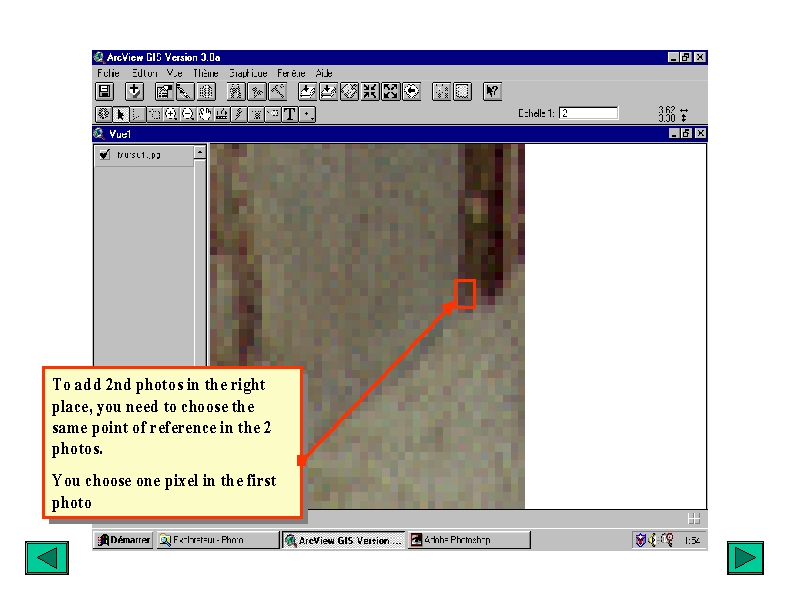Switch to Adobe Photoshop in taskbar
The height and width of the screenshot is (600, 800).
coord(469,540)
